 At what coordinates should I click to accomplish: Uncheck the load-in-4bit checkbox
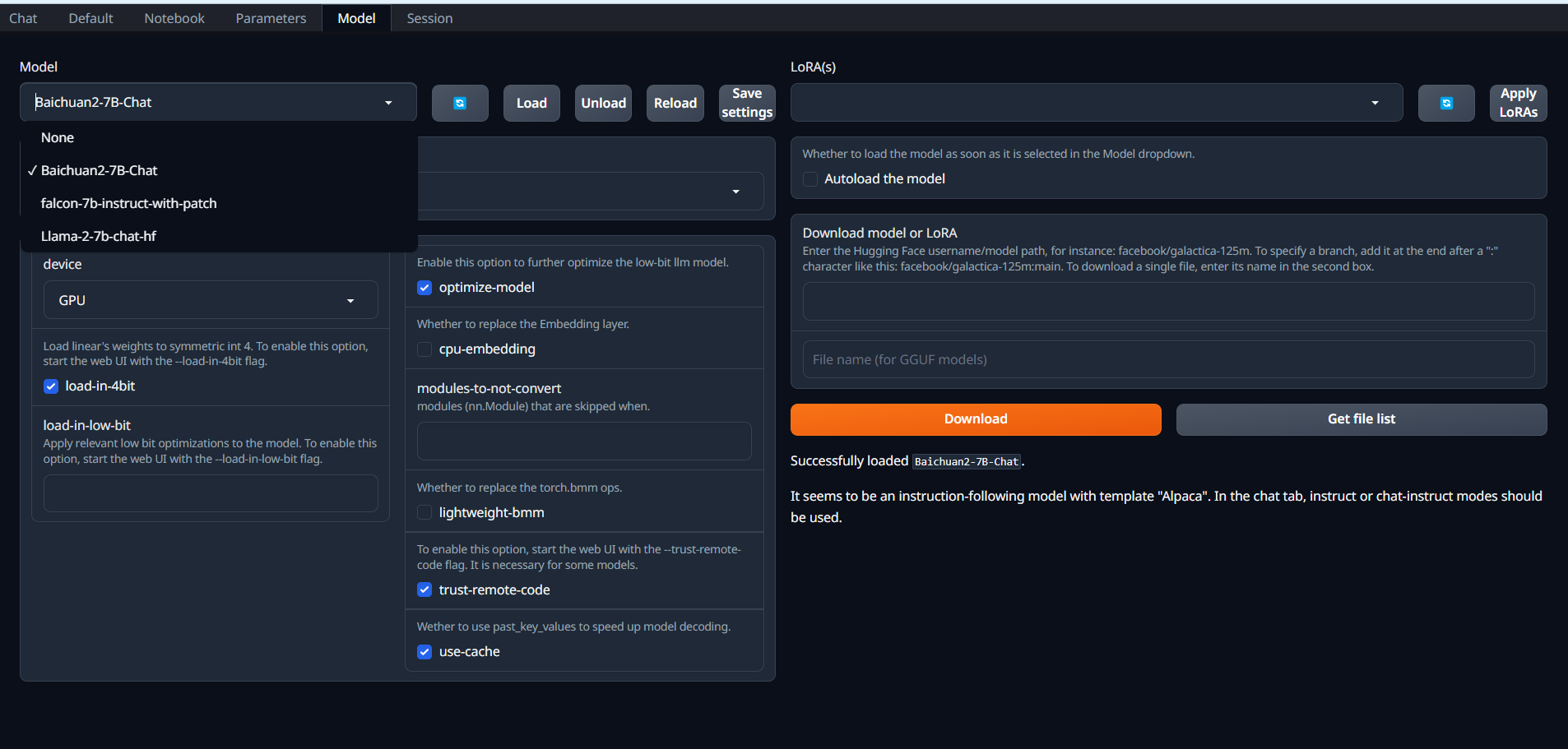pyautogui.click(x=51, y=386)
